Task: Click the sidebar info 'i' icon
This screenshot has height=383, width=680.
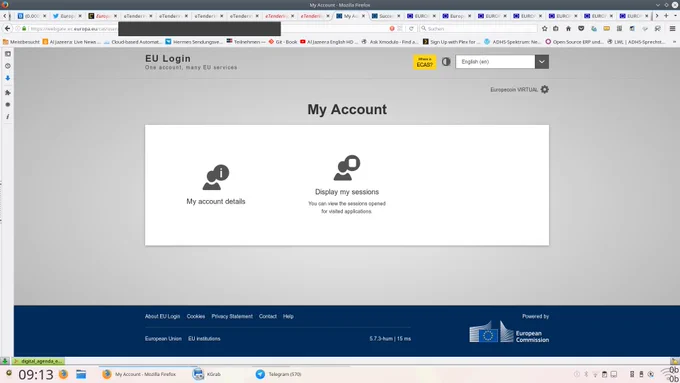Action: [7, 117]
